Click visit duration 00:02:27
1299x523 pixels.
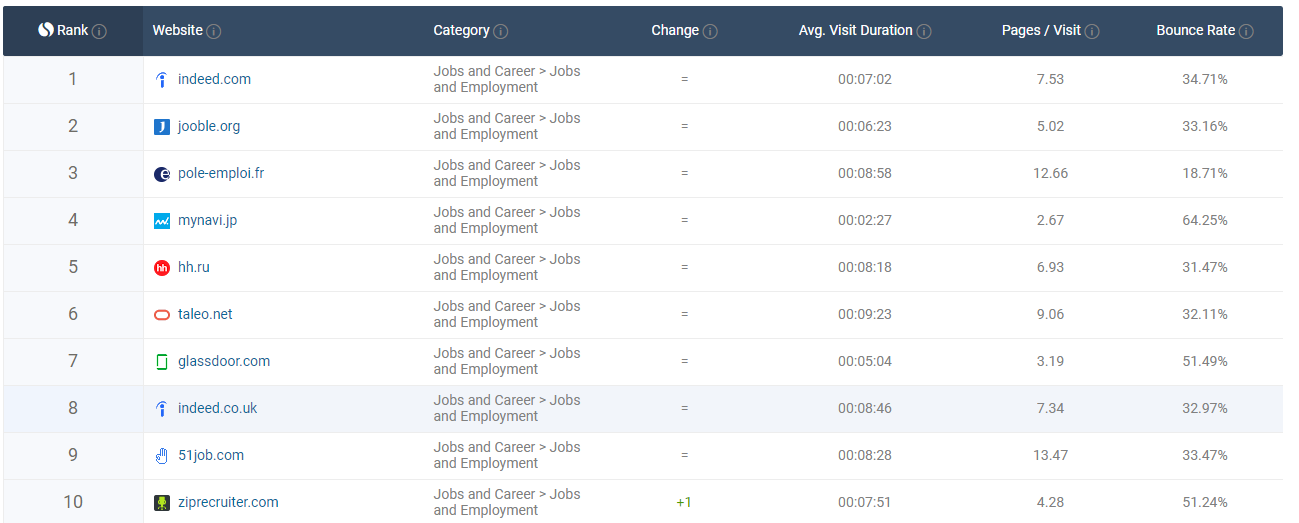(x=865, y=220)
